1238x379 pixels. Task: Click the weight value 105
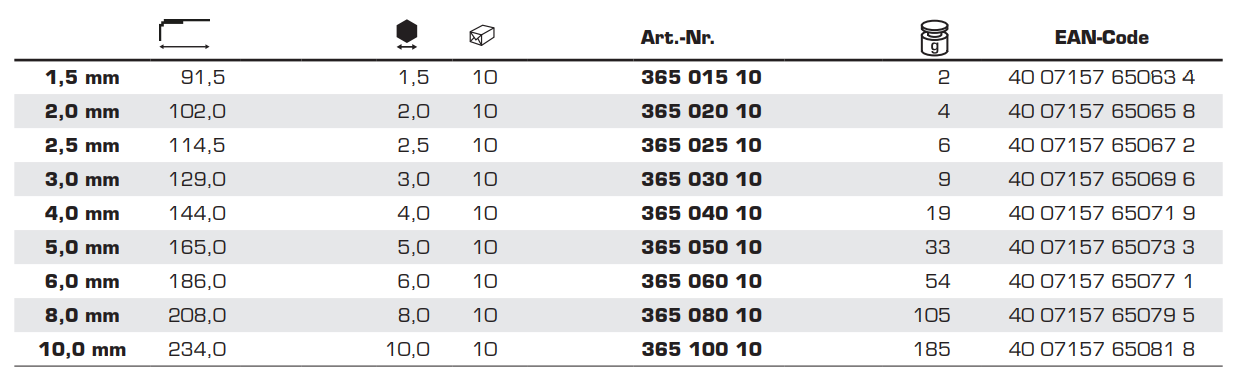[x=932, y=316]
